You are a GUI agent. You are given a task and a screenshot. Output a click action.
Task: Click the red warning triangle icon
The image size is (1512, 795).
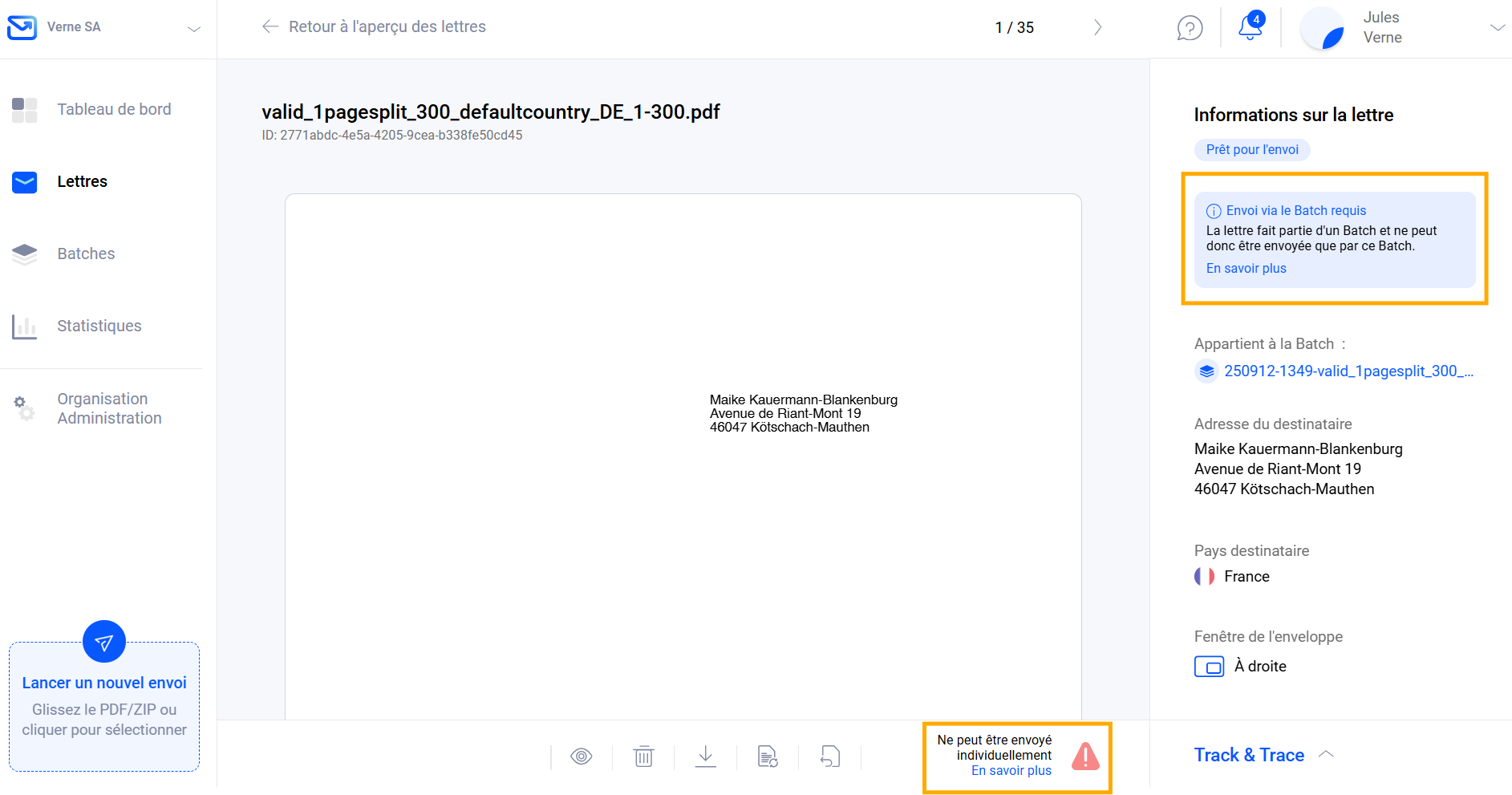[1085, 756]
